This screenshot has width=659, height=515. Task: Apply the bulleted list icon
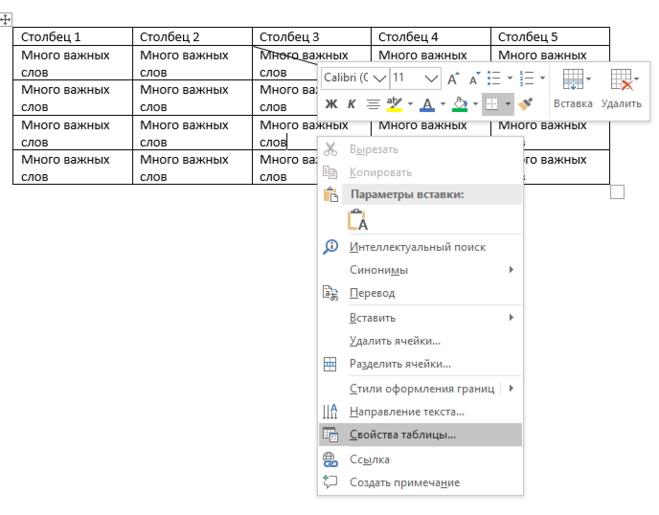pos(494,78)
